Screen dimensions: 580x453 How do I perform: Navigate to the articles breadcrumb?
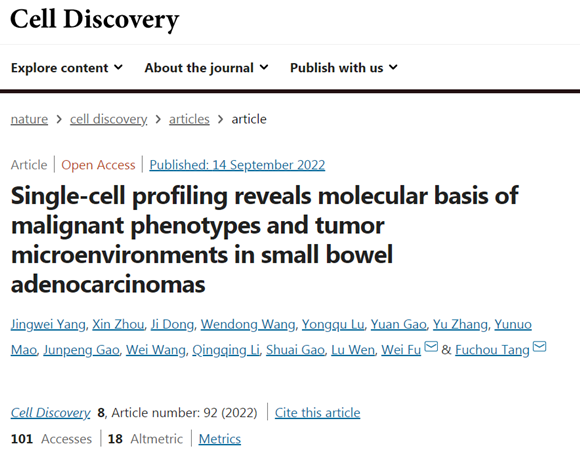[189, 119]
